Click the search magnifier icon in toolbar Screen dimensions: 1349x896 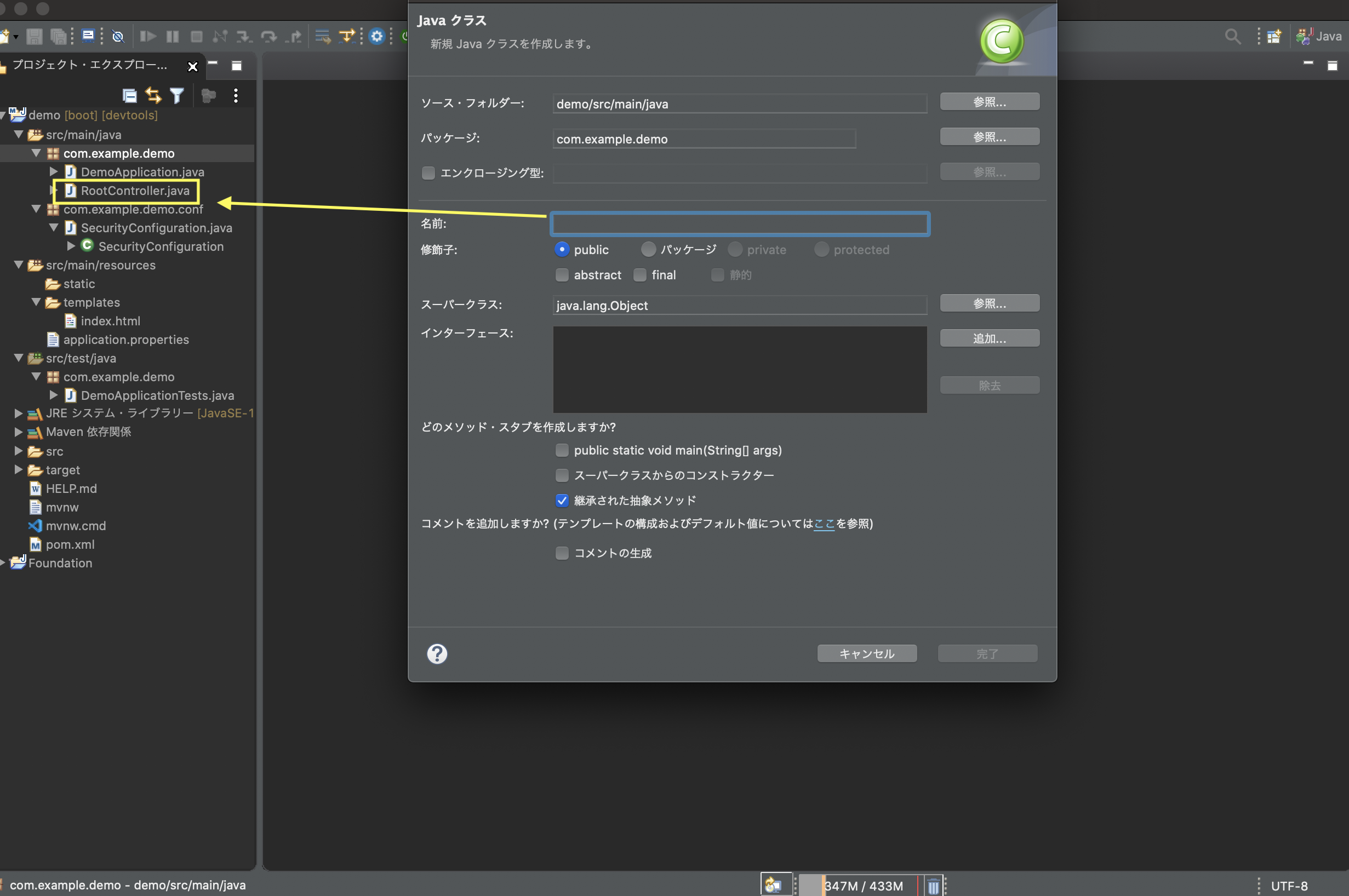[x=1233, y=37]
